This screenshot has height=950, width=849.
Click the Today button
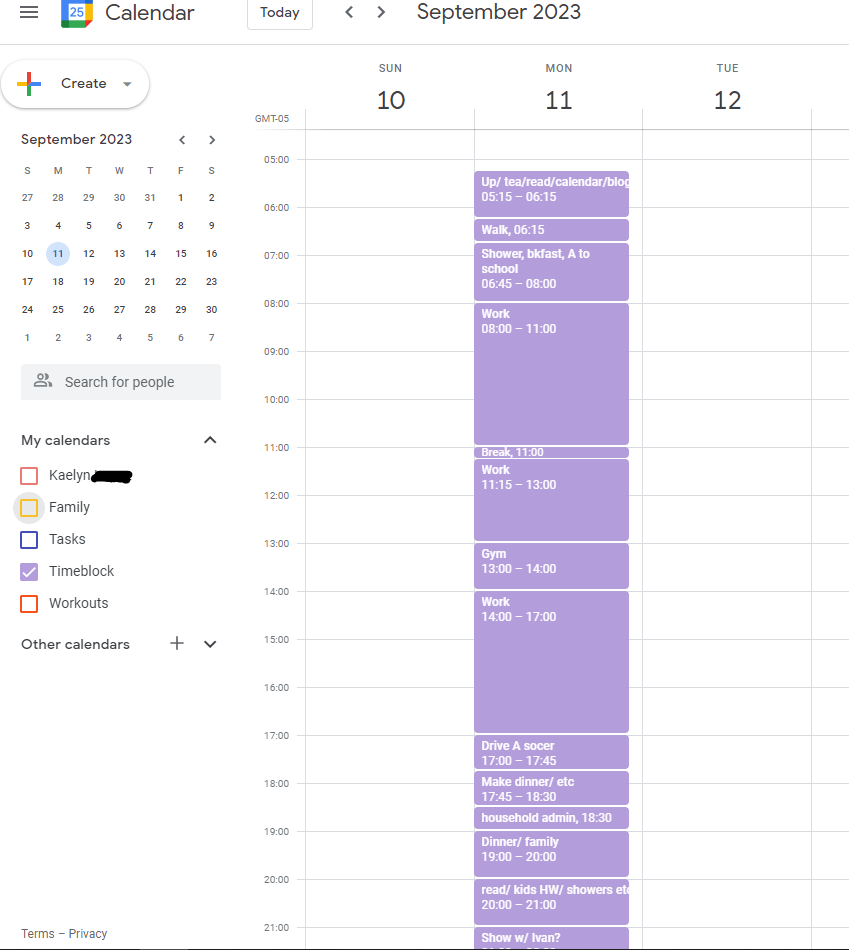pyautogui.click(x=279, y=13)
